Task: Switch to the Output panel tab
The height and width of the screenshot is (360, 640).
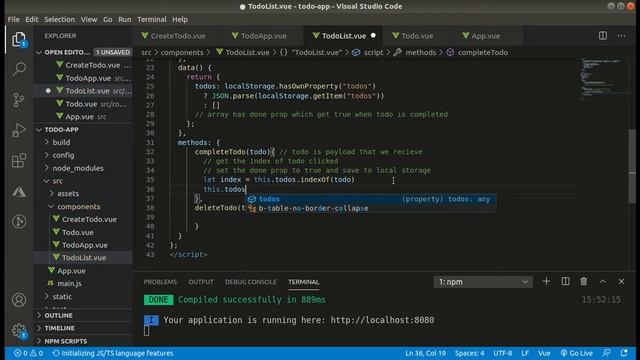Action: pyautogui.click(x=201, y=282)
